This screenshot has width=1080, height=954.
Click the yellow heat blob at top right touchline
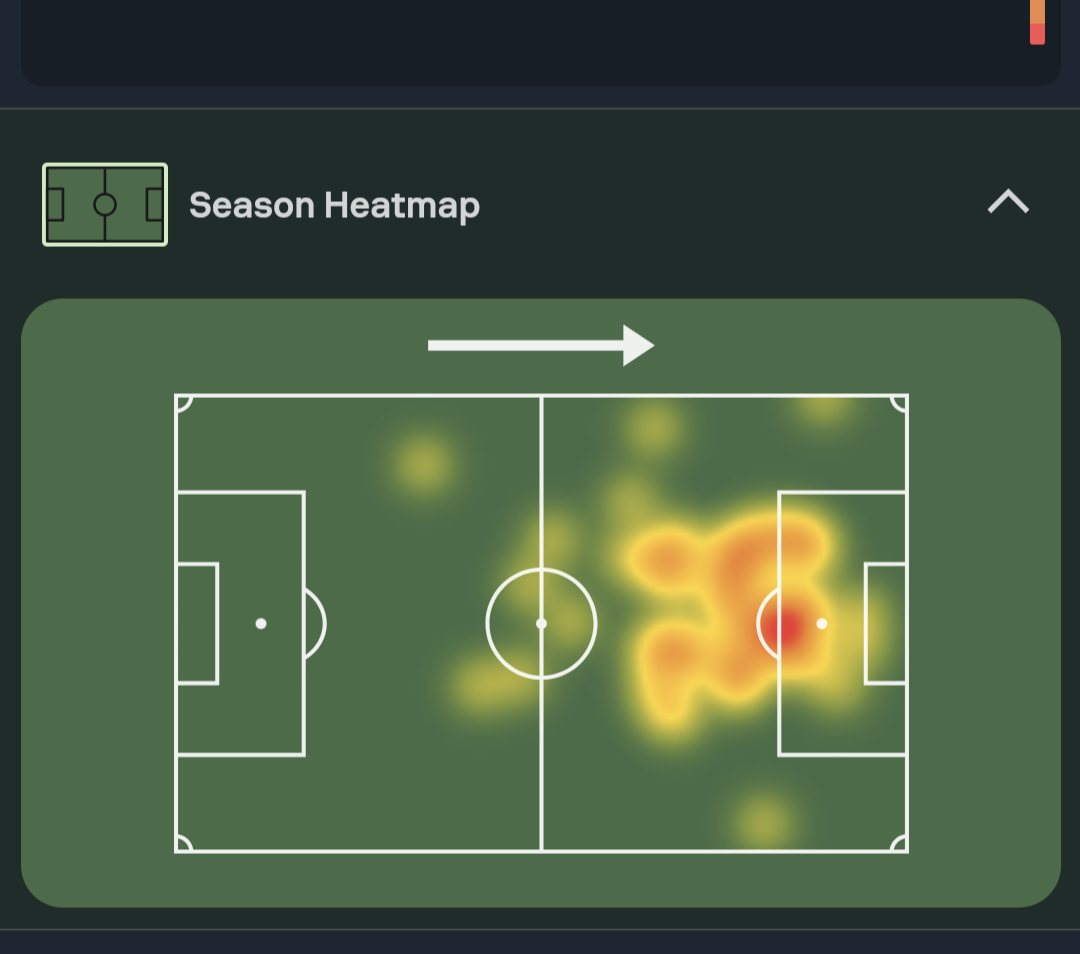point(824,407)
